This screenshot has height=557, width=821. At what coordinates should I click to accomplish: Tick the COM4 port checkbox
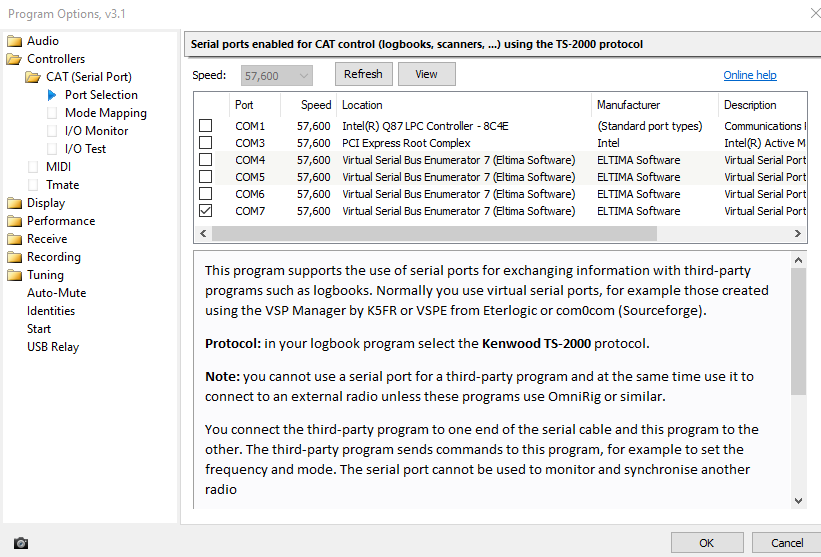point(206,160)
